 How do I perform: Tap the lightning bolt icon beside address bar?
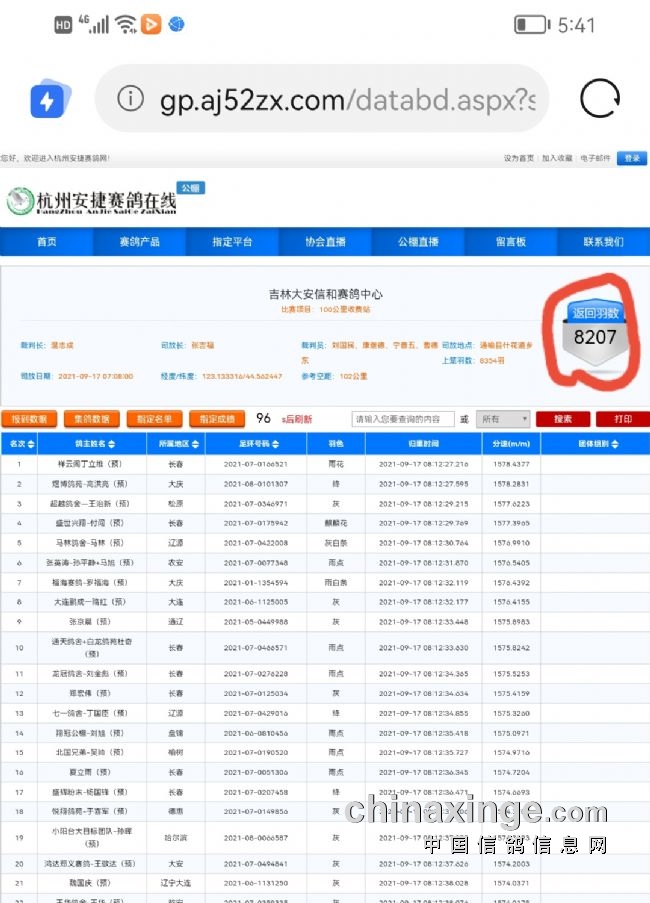(x=47, y=100)
